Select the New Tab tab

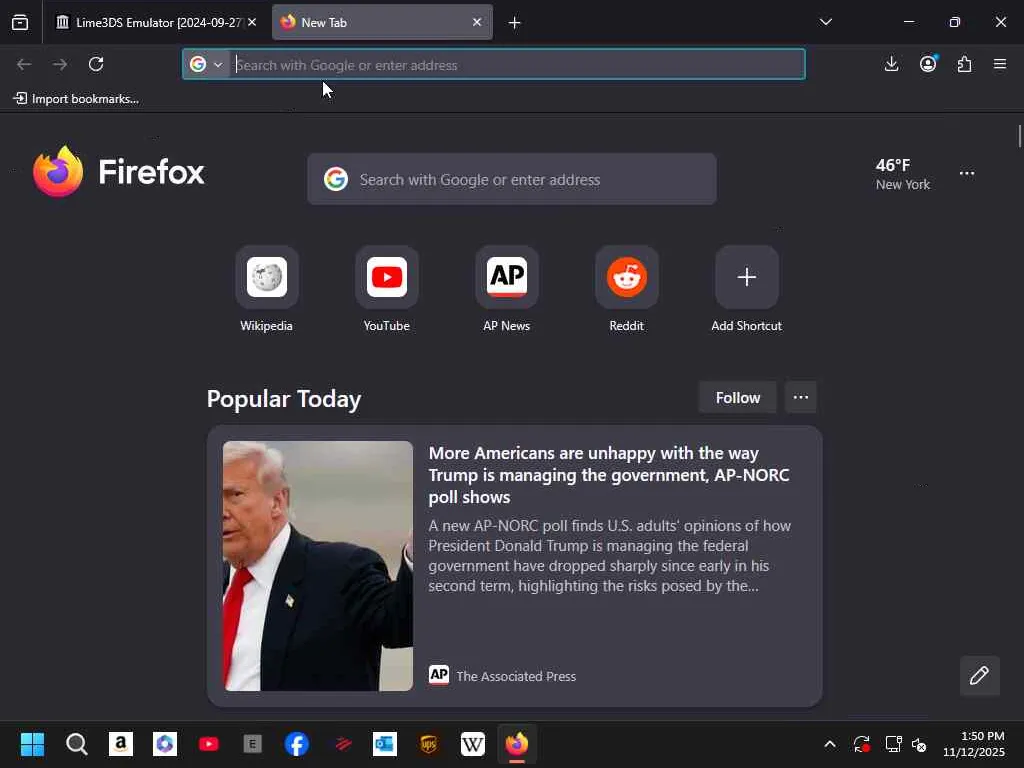(x=382, y=22)
